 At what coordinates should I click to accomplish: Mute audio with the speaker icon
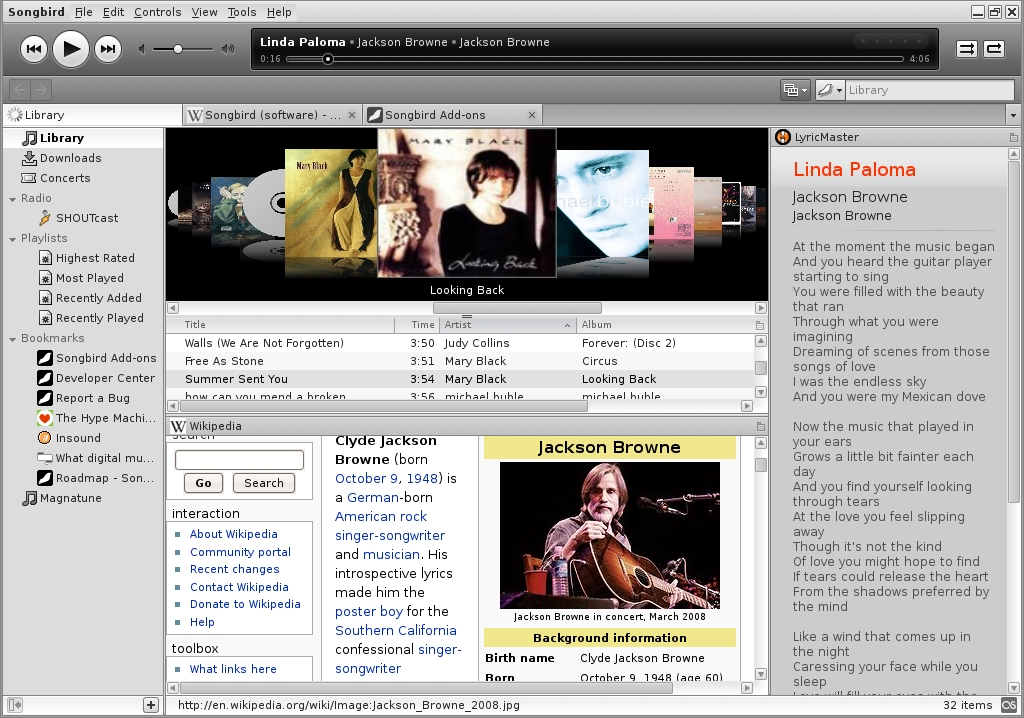(142, 48)
